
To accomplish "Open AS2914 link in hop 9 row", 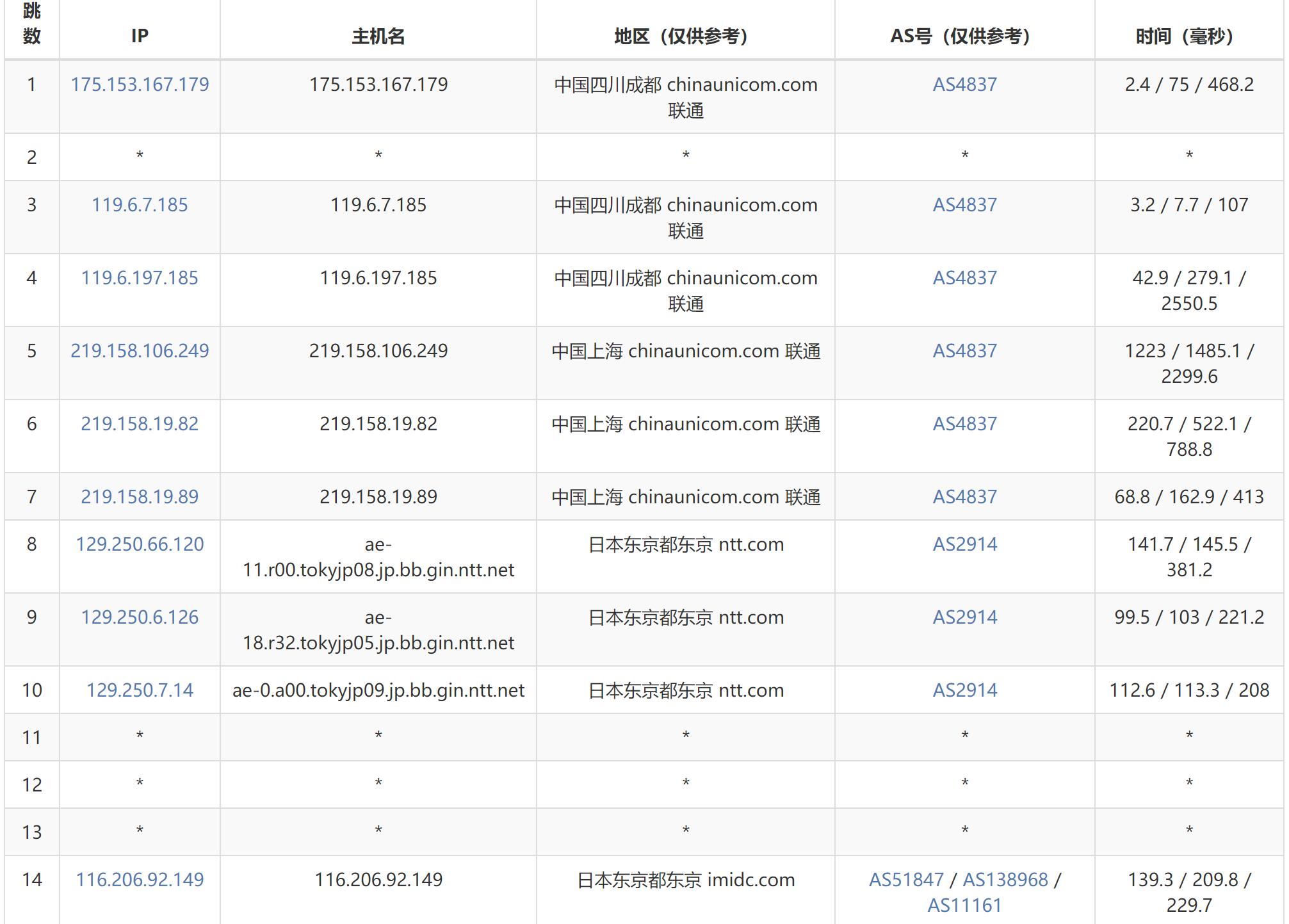I will pyautogui.click(x=964, y=617).
